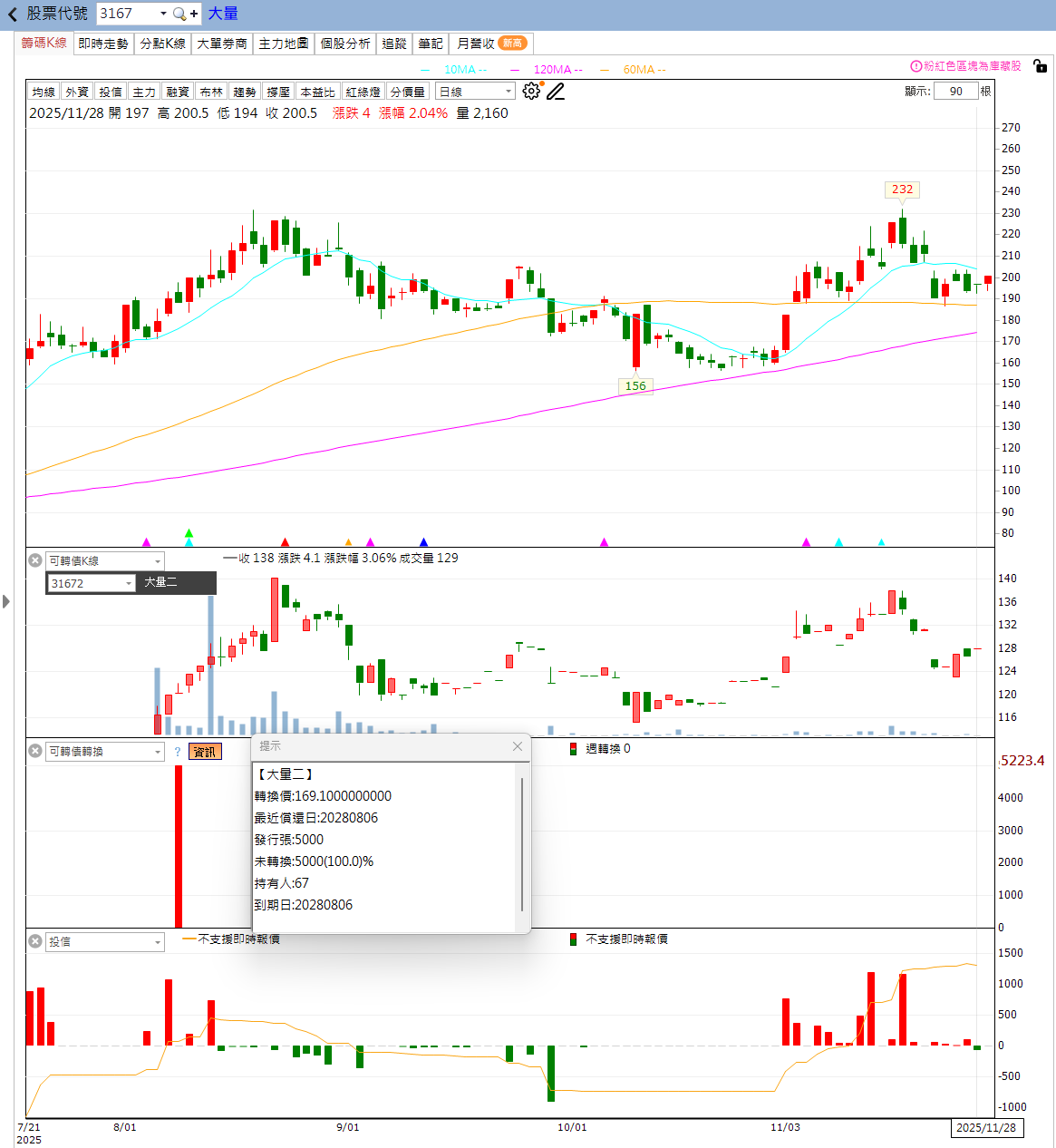
Task: Toggle the 布林 Bollinger band indicator
Action: [x=211, y=92]
